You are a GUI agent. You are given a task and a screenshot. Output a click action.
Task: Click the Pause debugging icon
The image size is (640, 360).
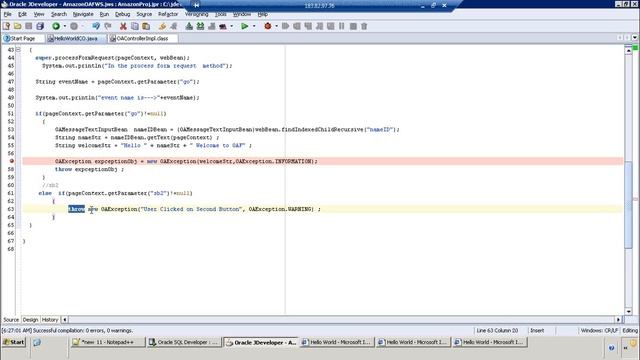click(x=342, y=26)
